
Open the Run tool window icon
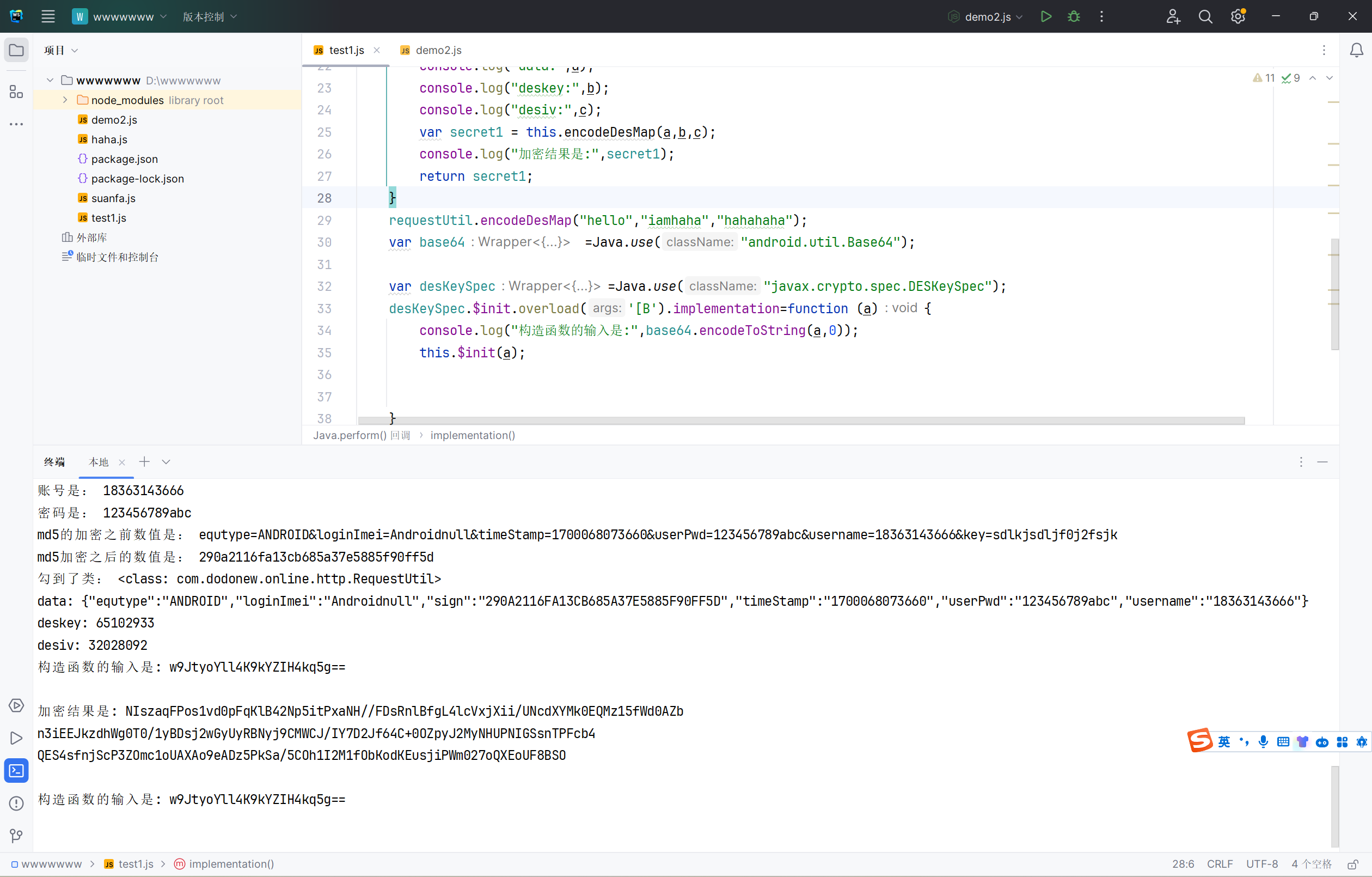click(16, 738)
